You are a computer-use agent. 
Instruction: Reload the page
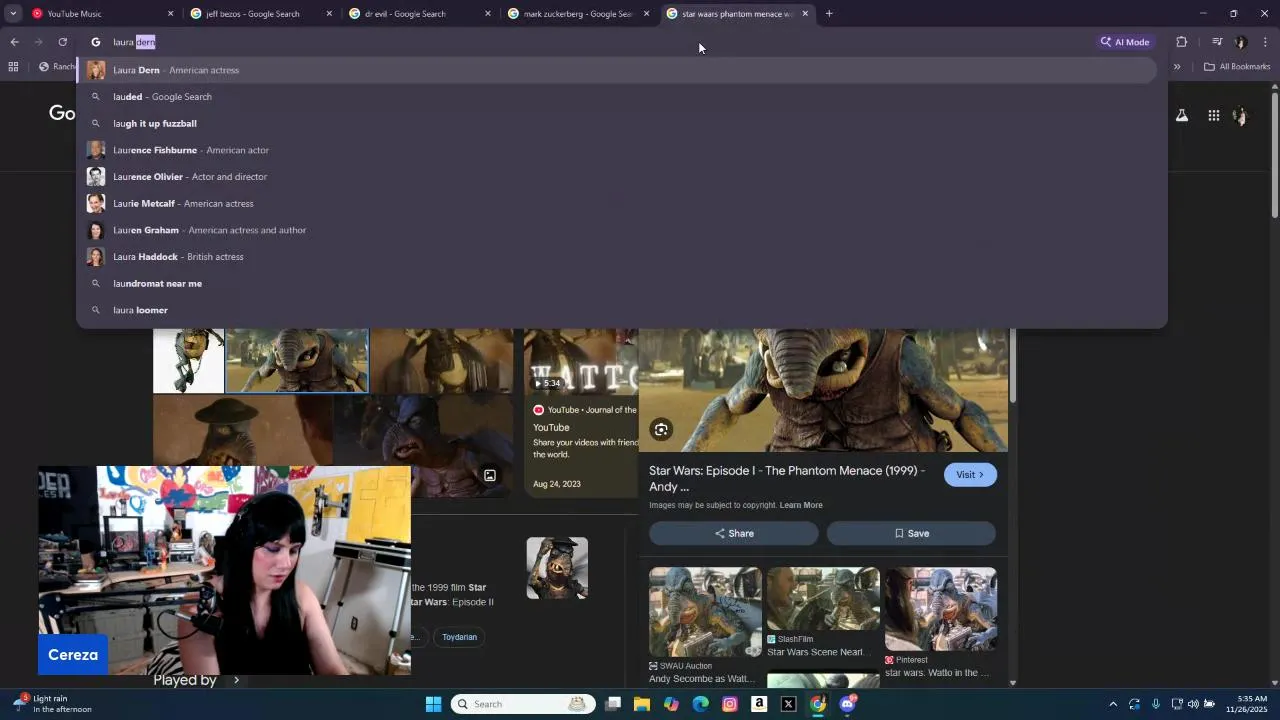pyautogui.click(x=62, y=42)
